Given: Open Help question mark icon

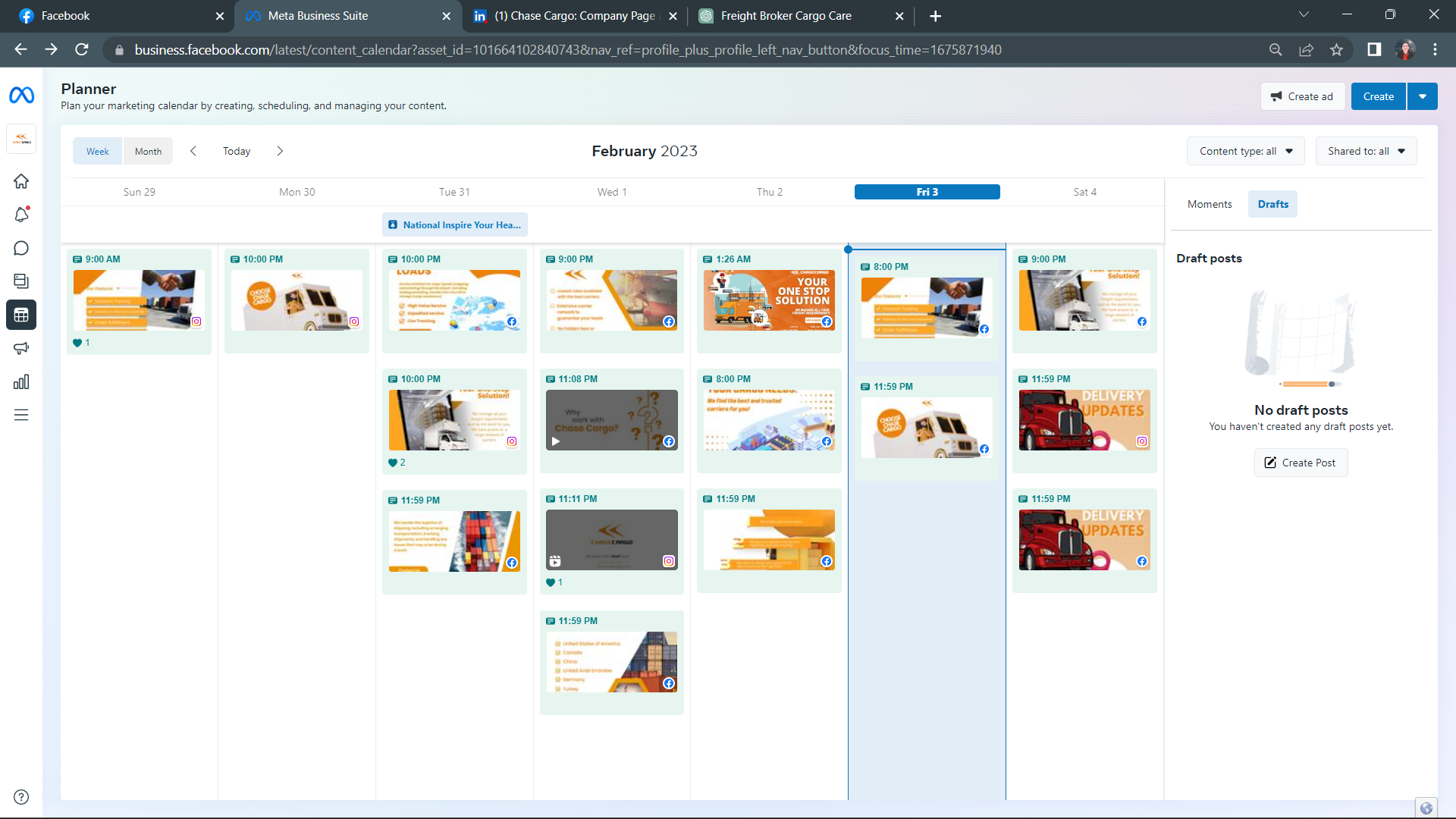Looking at the screenshot, I should coord(21,797).
